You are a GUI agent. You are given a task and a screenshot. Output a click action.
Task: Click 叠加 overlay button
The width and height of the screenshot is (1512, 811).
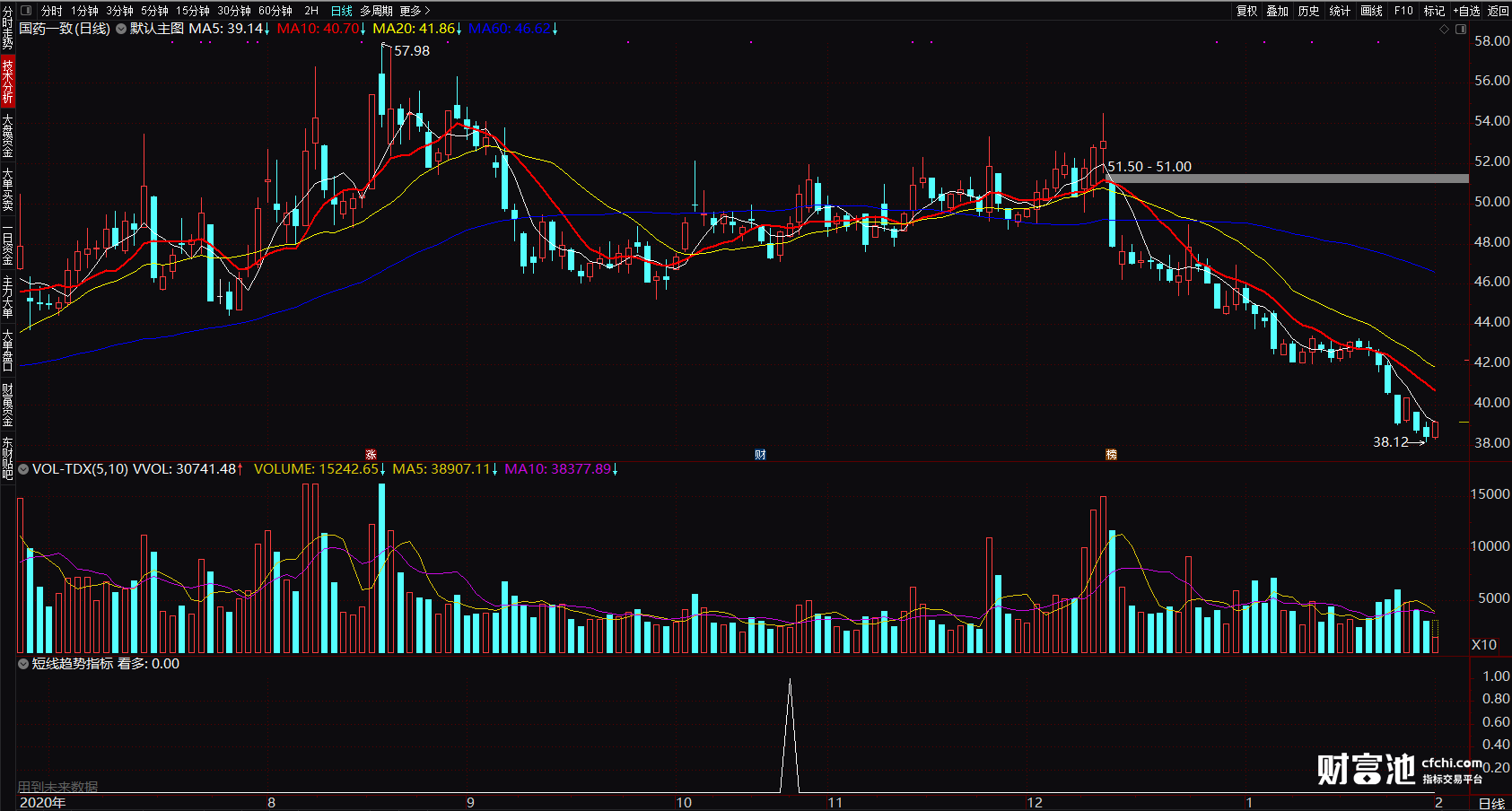click(x=1278, y=11)
